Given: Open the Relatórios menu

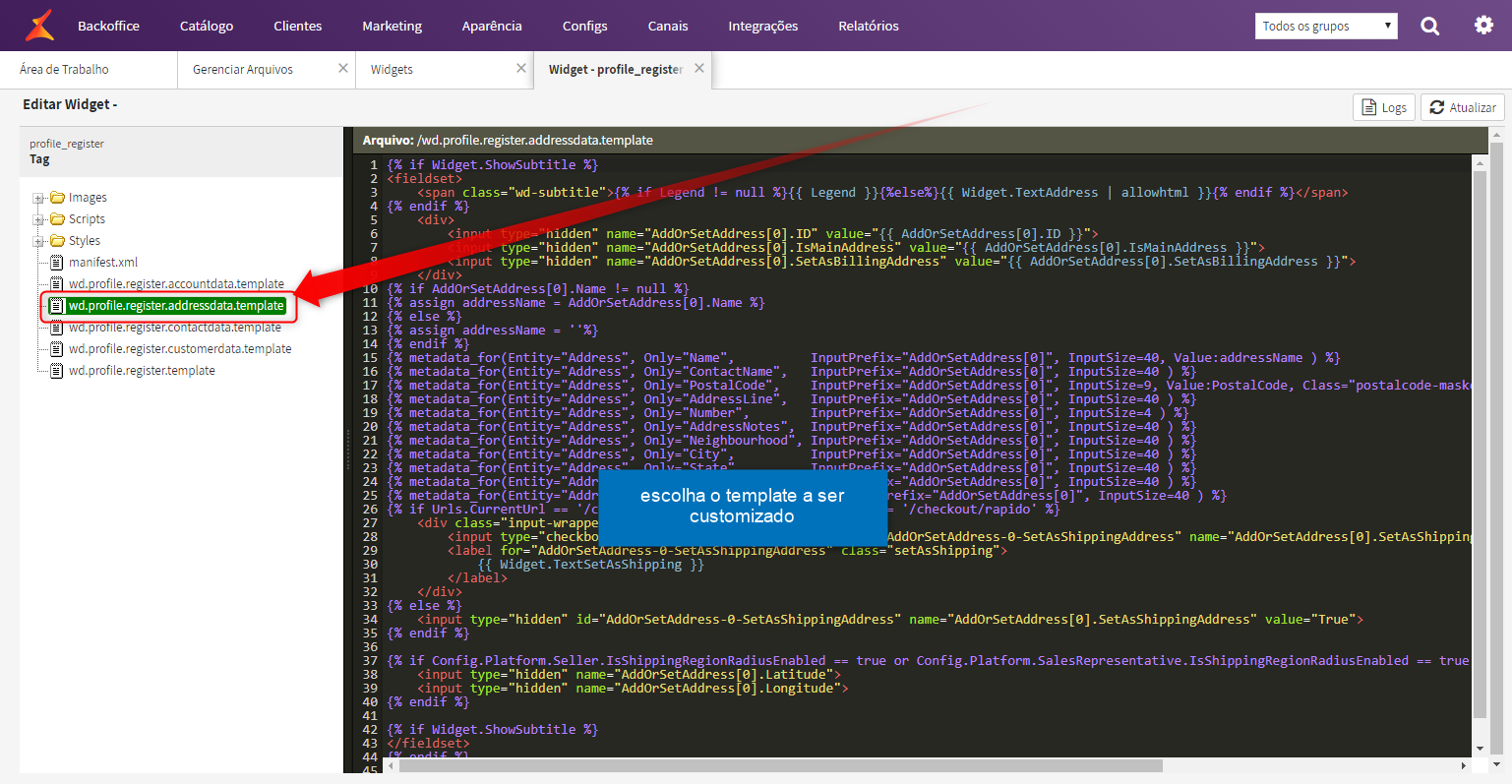Looking at the screenshot, I should point(869,26).
